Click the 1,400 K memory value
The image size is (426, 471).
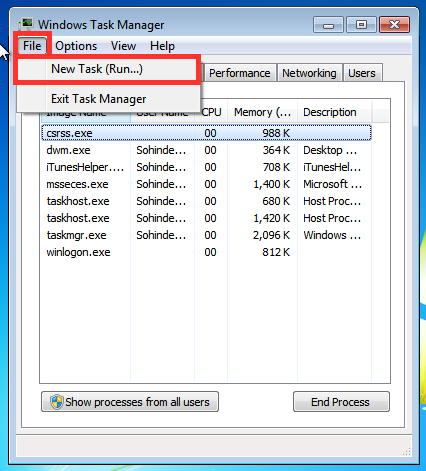click(x=272, y=184)
